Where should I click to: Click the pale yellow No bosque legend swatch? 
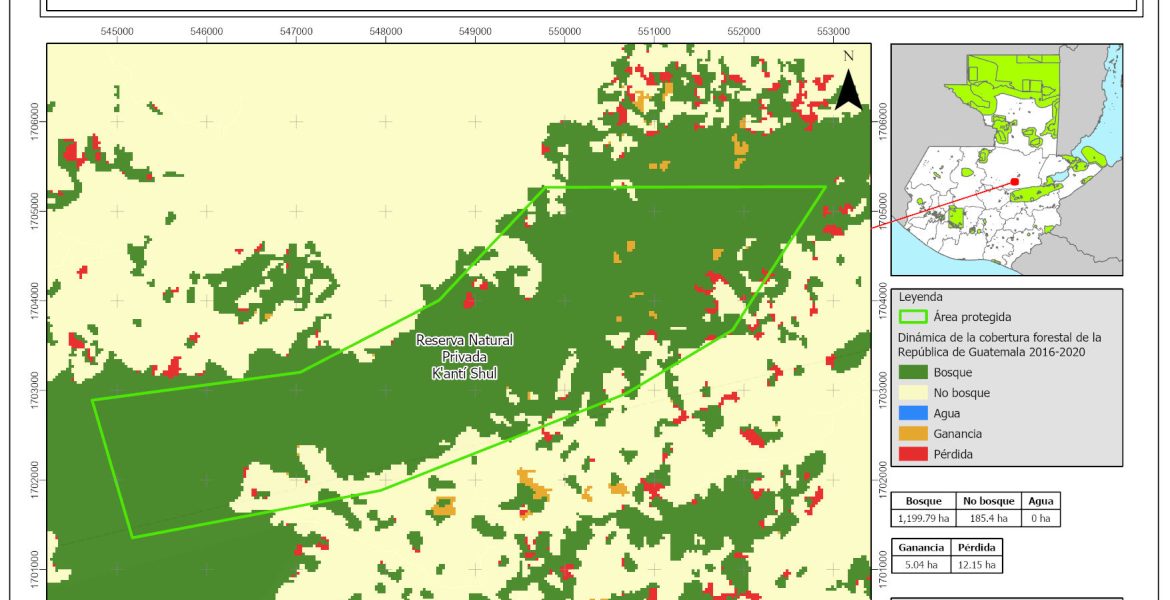tap(914, 393)
